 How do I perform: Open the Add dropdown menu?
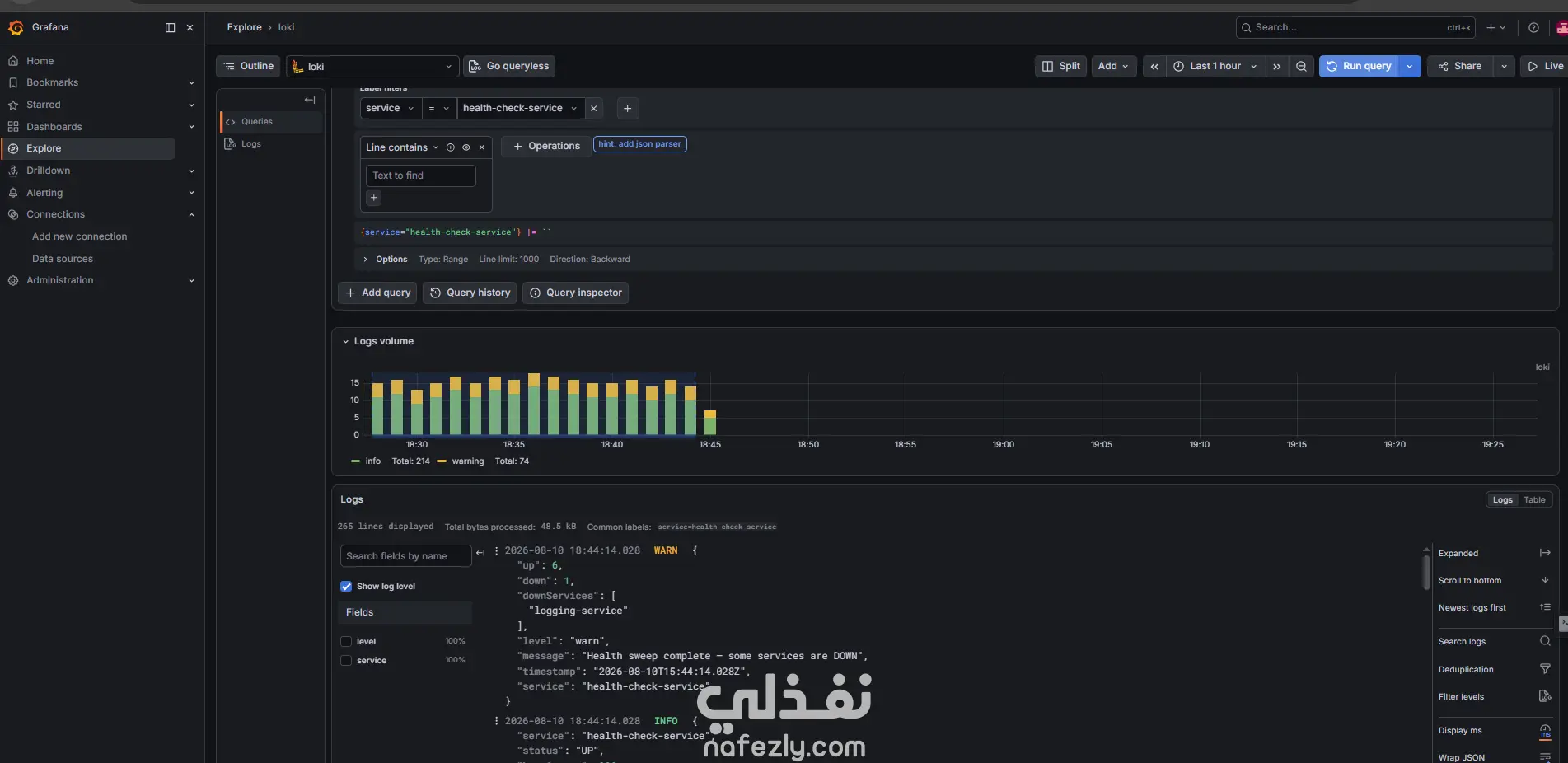(x=1113, y=67)
